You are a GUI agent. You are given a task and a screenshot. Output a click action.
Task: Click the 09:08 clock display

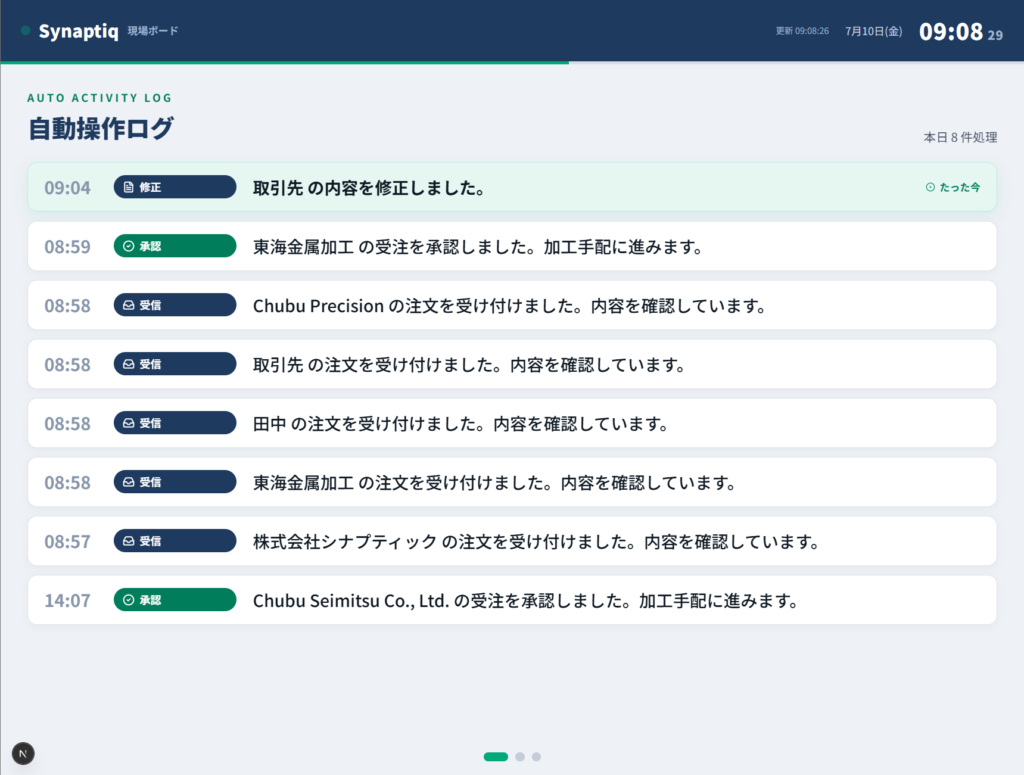pos(951,31)
